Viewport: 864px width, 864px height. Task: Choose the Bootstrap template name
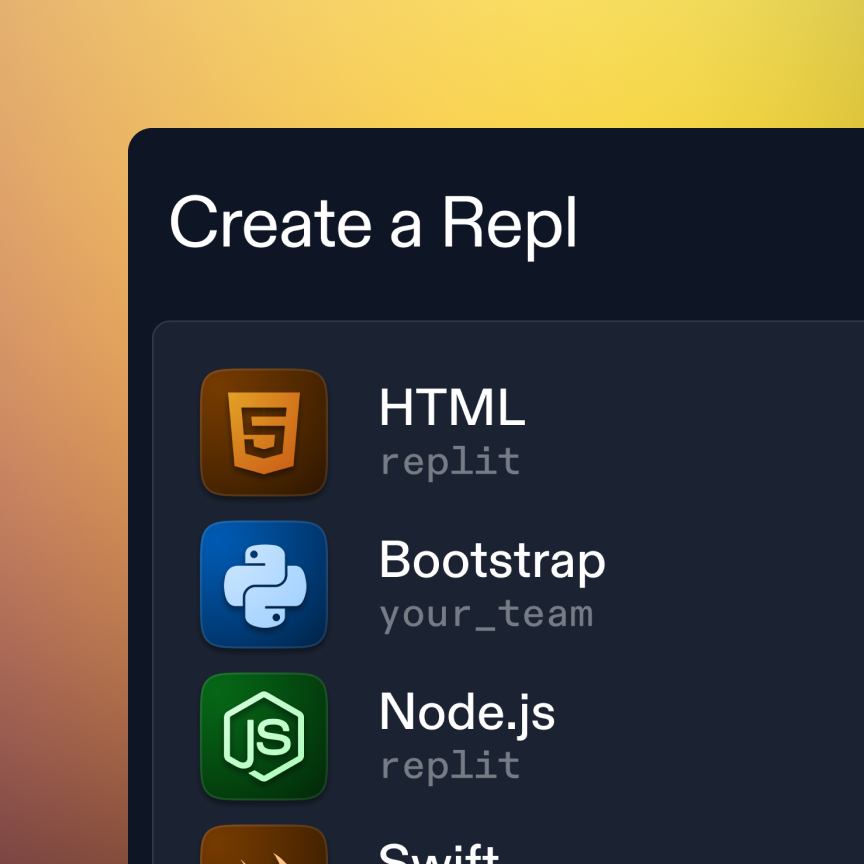[x=492, y=560]
